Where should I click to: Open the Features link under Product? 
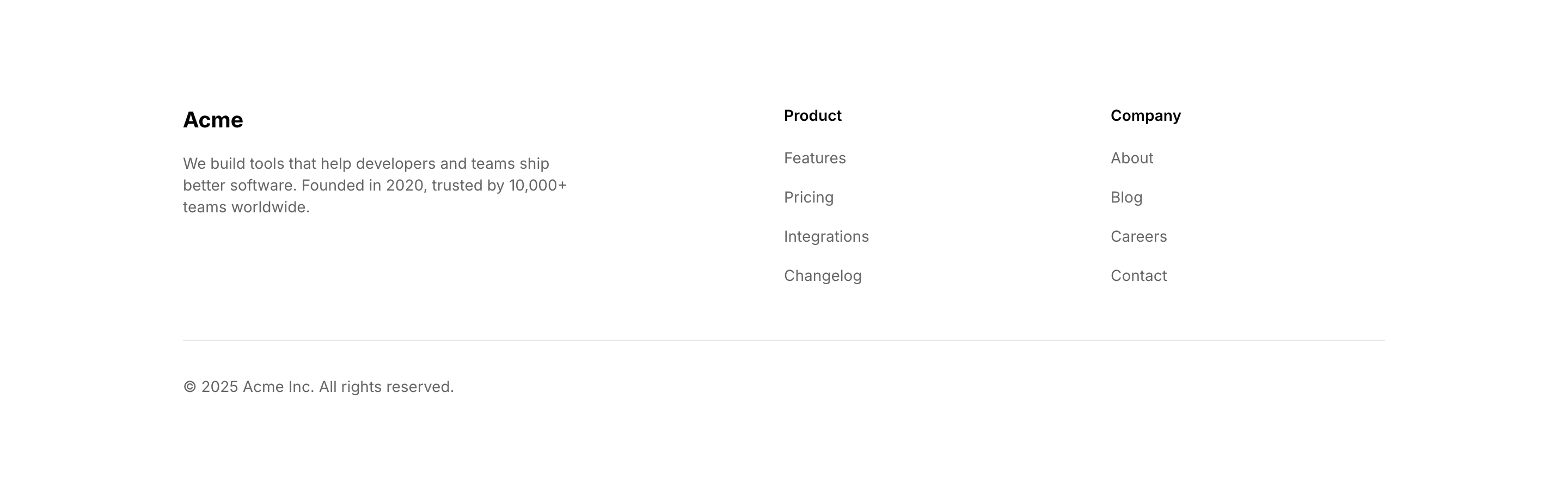tap(814, 158)
